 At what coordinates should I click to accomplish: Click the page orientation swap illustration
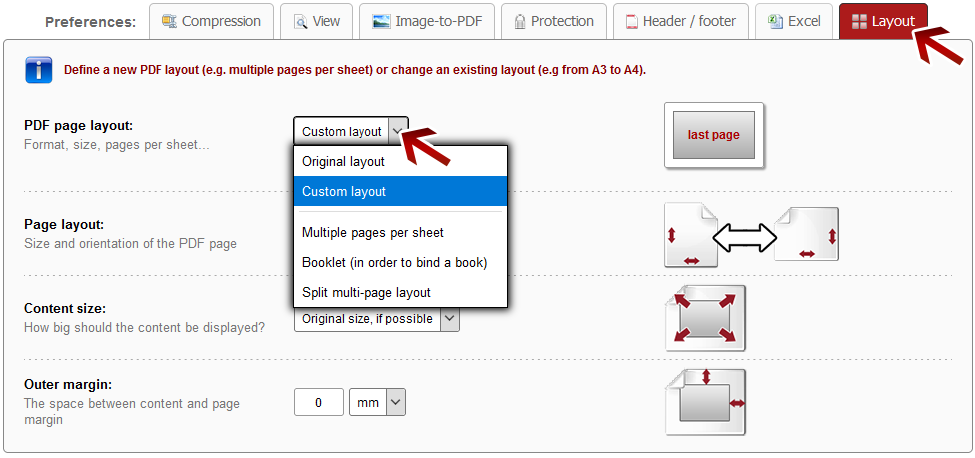click(x=750, y=236)
